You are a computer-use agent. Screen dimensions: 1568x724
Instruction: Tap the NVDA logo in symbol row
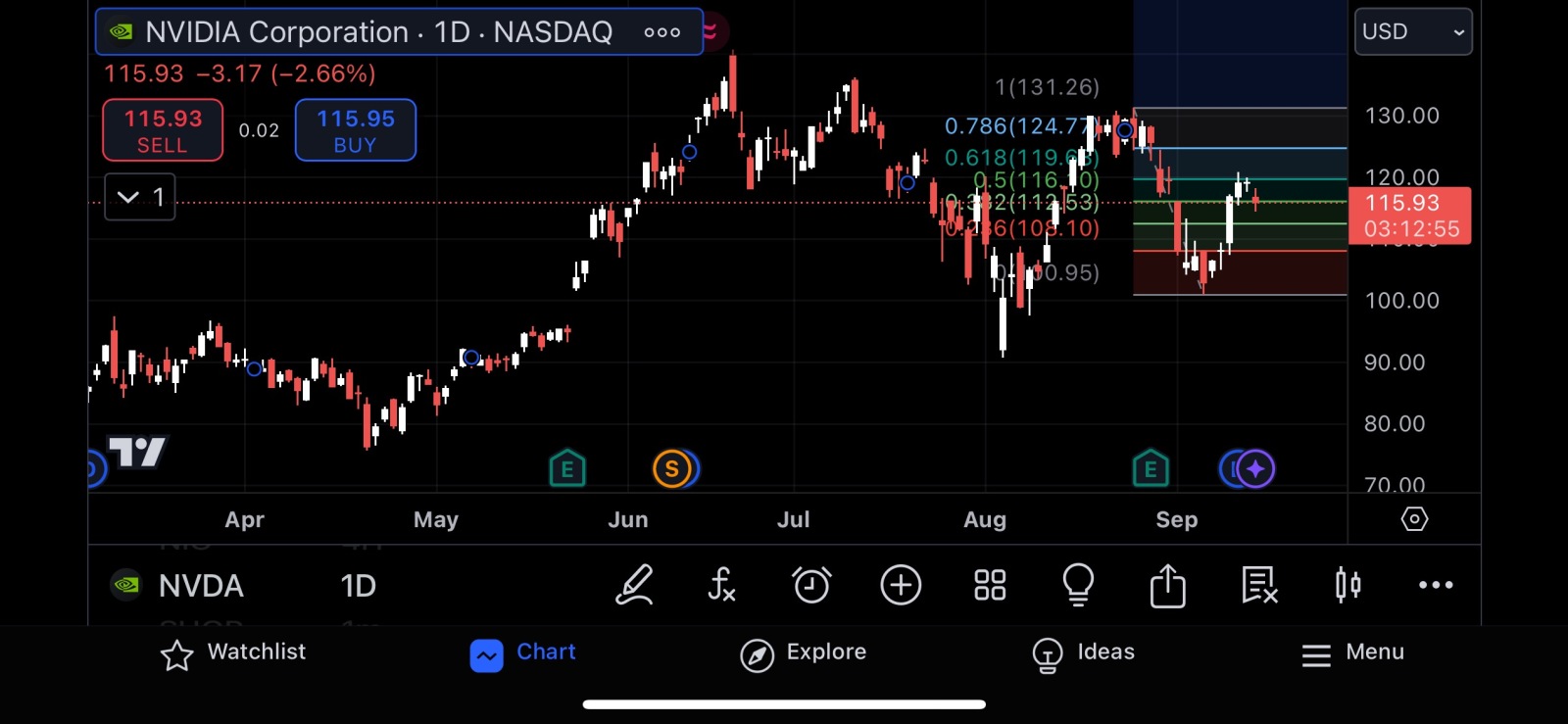[x=125, y=585]
